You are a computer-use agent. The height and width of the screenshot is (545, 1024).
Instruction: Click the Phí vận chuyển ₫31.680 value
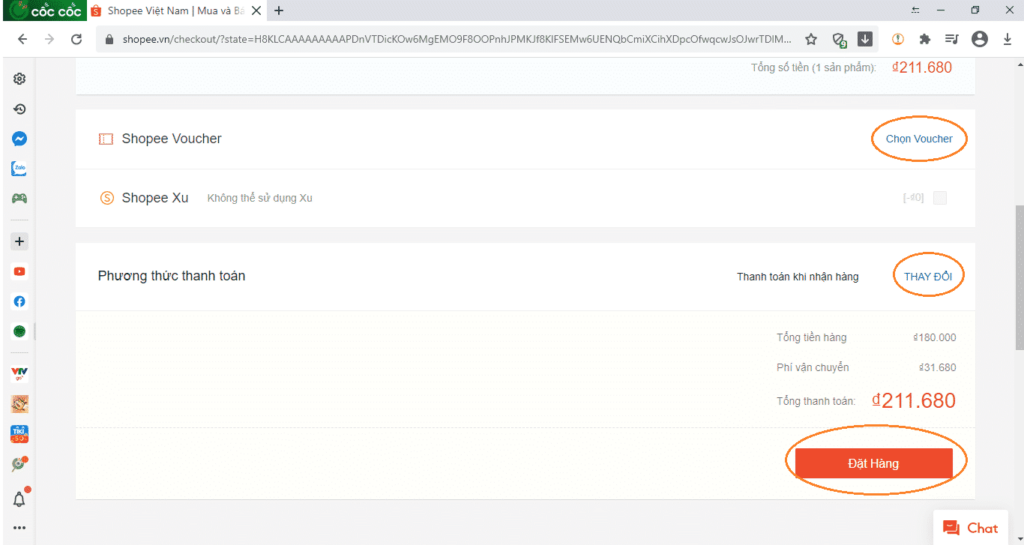point(937,367)
